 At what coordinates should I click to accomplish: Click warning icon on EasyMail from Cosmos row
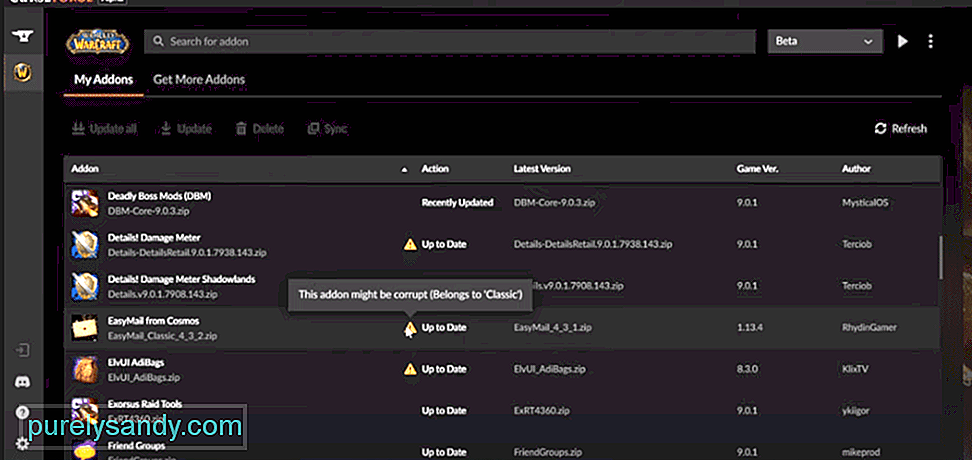(x=410, y=327)
